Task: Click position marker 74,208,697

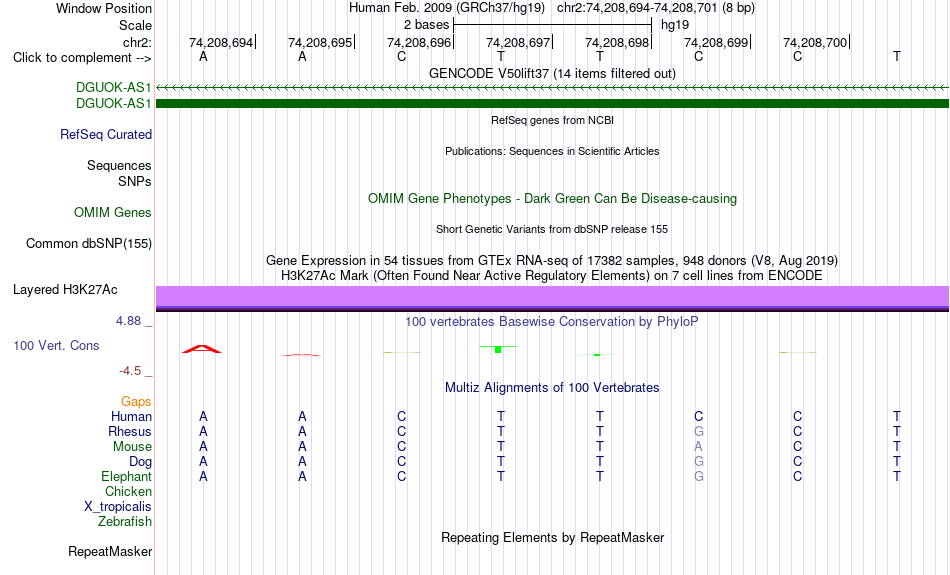Action: pos(519,42)
